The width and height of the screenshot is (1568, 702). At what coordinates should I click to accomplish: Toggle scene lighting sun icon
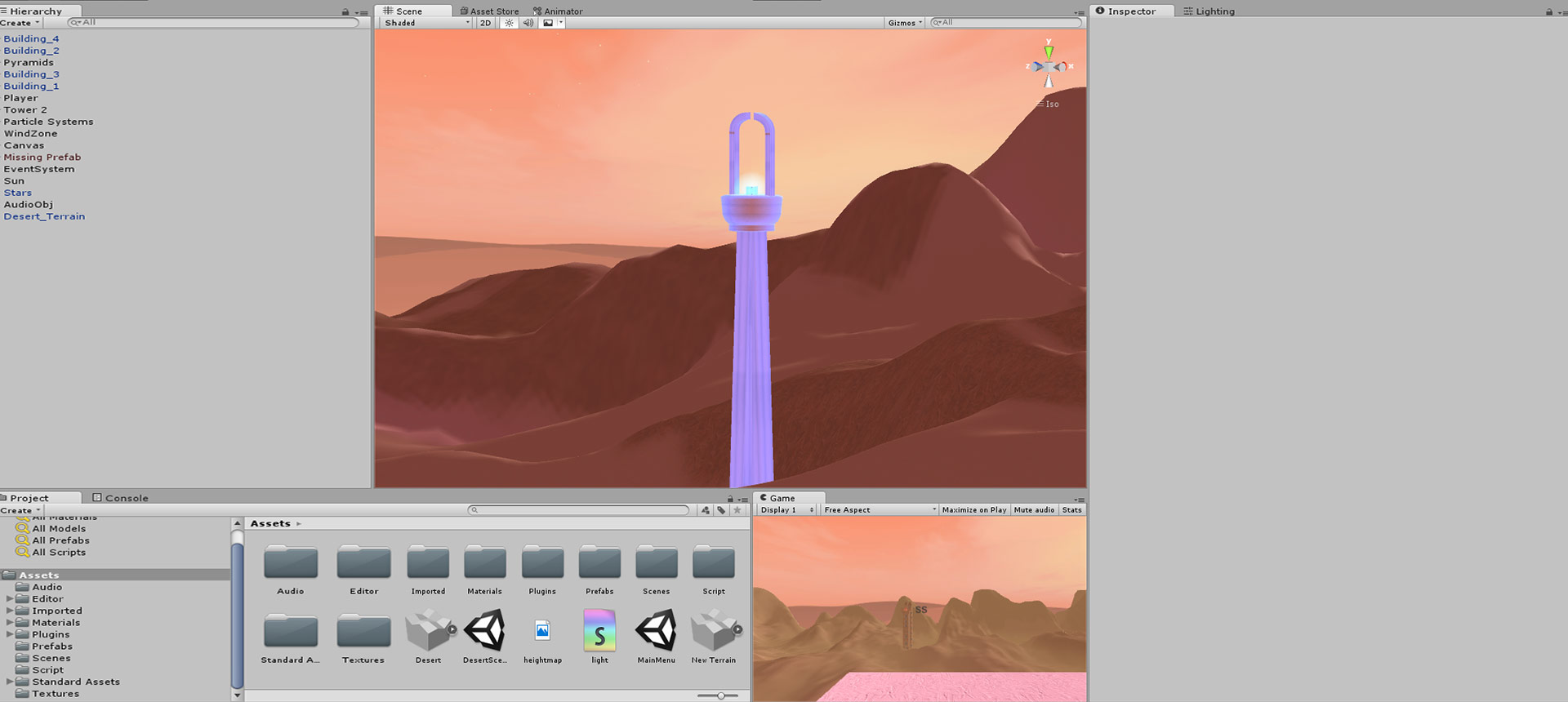(x=509, y=23)
